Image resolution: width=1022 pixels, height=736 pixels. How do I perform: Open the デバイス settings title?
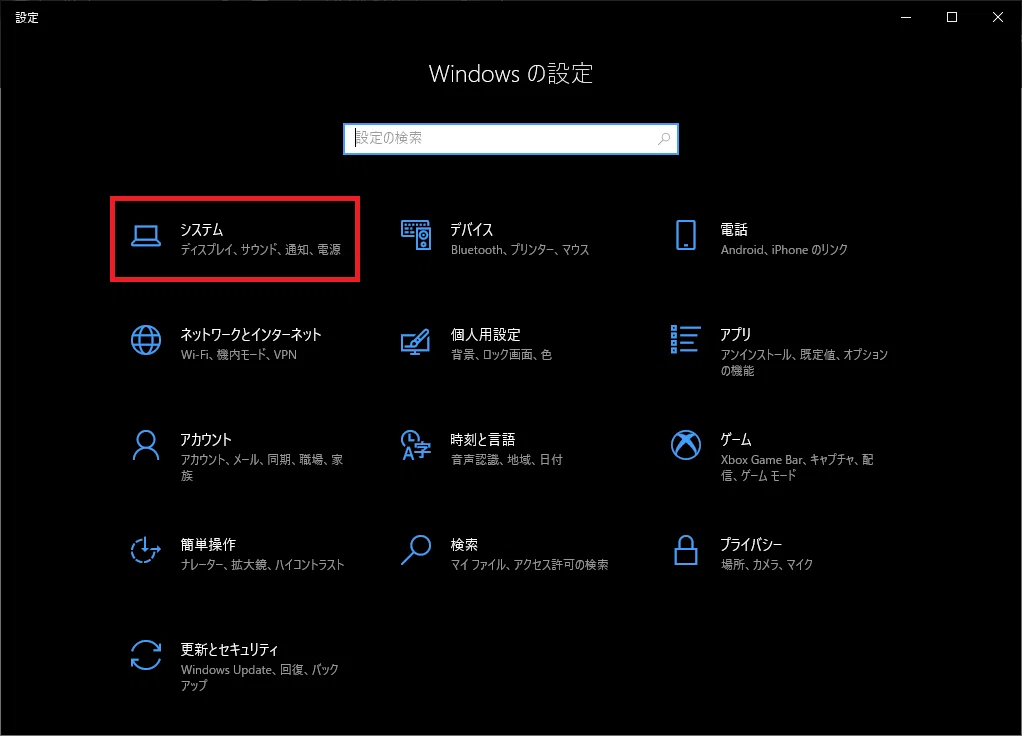(x=471, y=229)
